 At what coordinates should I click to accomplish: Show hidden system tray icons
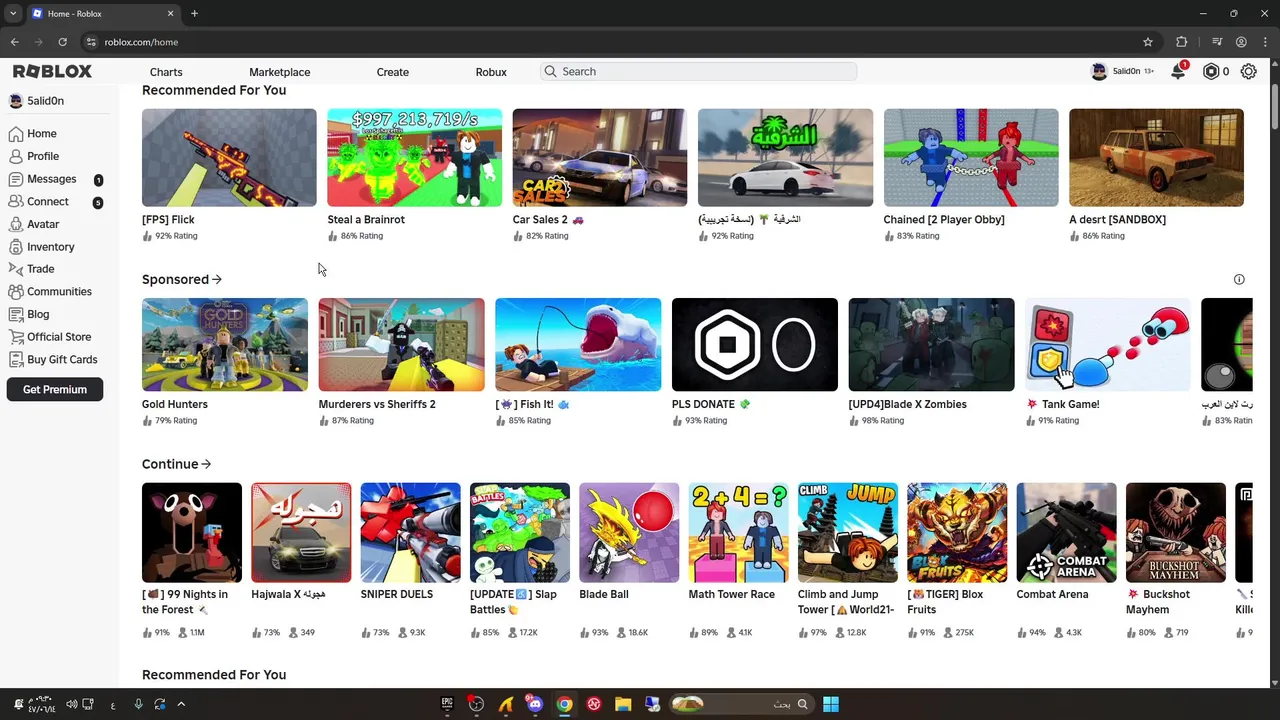coord(181,704)
